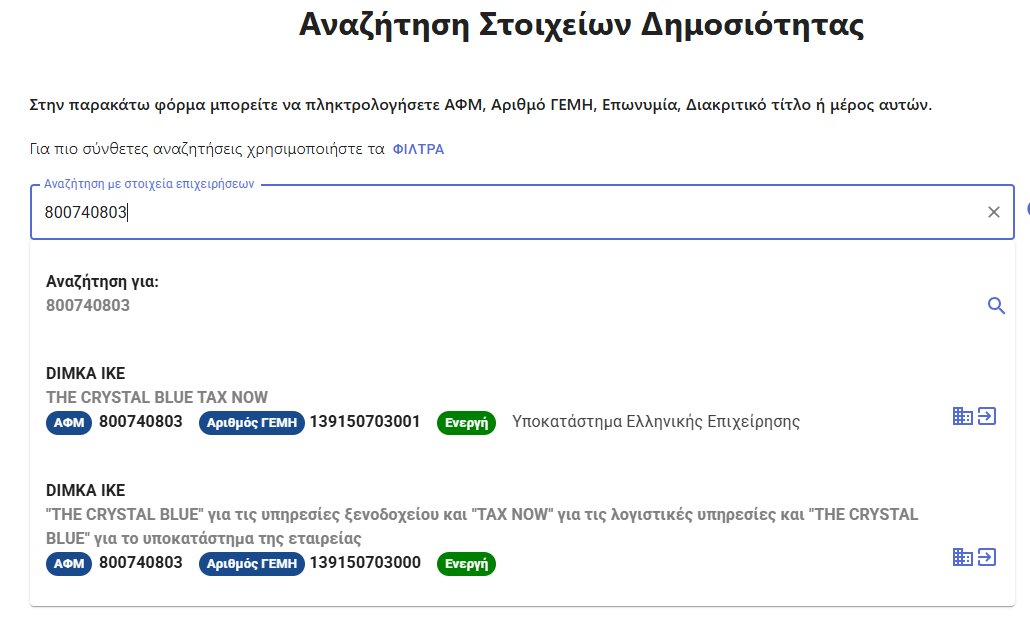This screenshot has width=1030, height=624.
Task: Open company details icon for GEMH 139150703001
Action: [x=962, y=416]
